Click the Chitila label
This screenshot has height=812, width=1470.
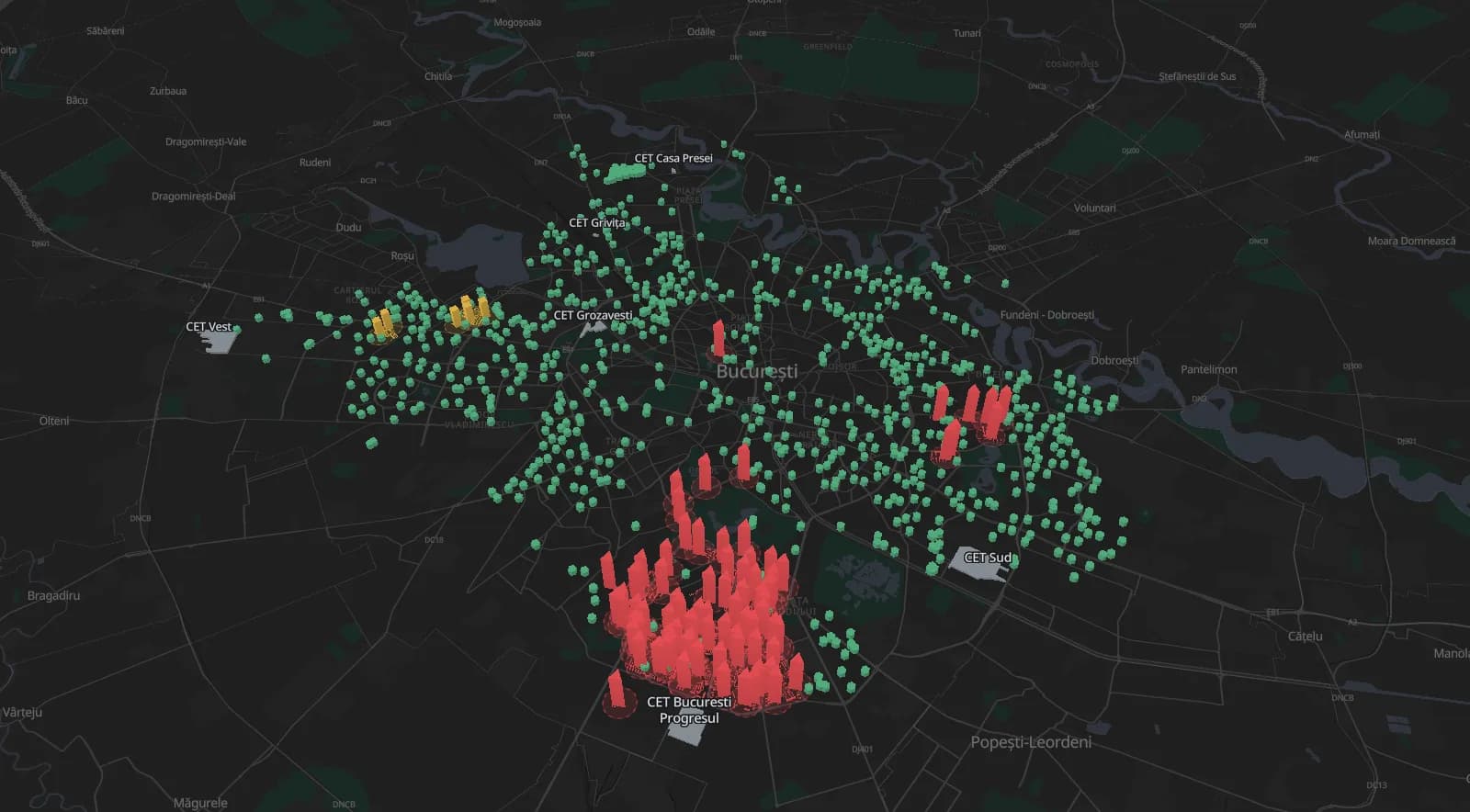click(x=438, y=76)
